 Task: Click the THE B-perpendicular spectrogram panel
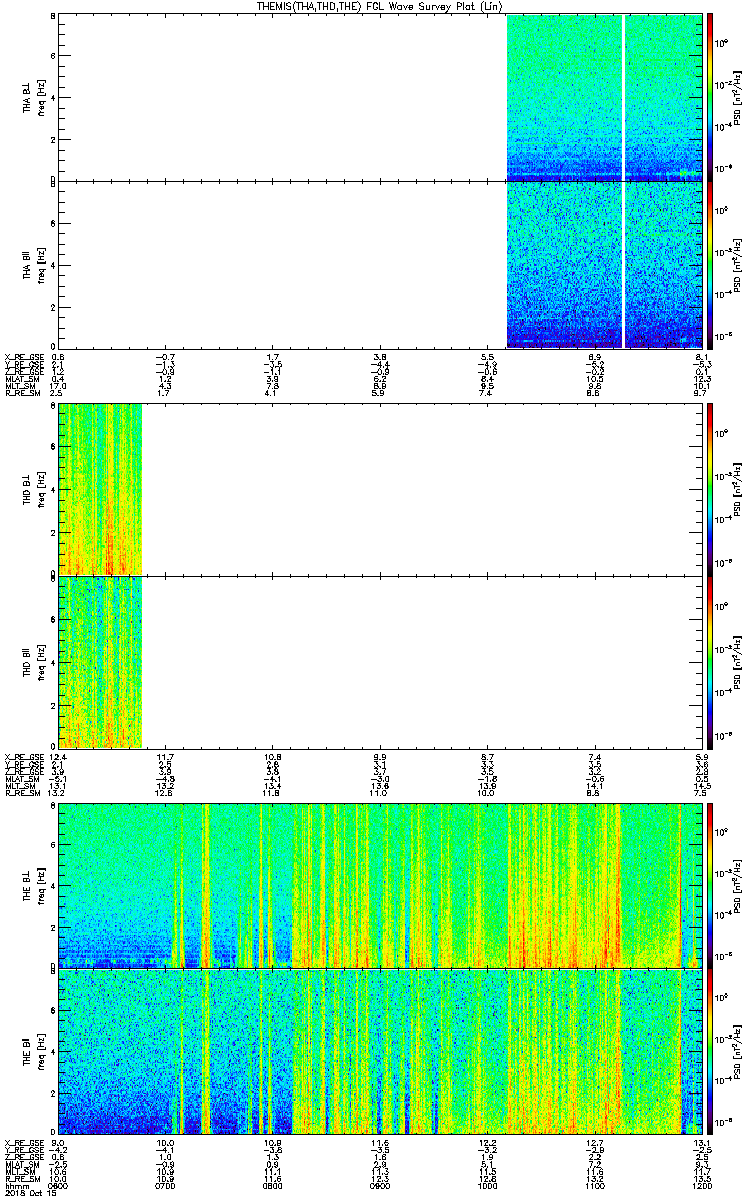[x=380, y=884]
